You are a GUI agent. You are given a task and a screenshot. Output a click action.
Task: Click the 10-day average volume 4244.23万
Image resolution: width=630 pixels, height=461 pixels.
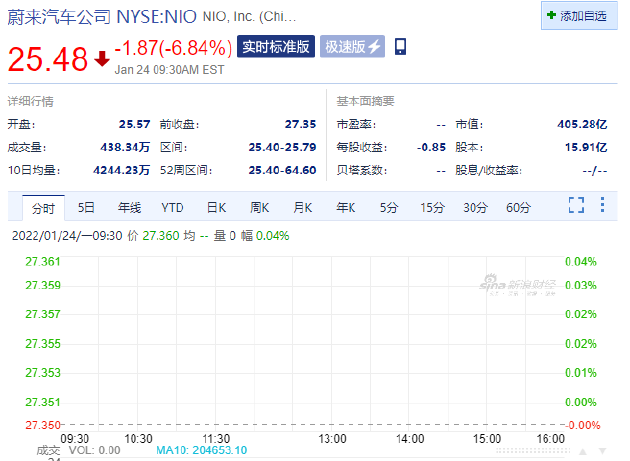point(121,170)
